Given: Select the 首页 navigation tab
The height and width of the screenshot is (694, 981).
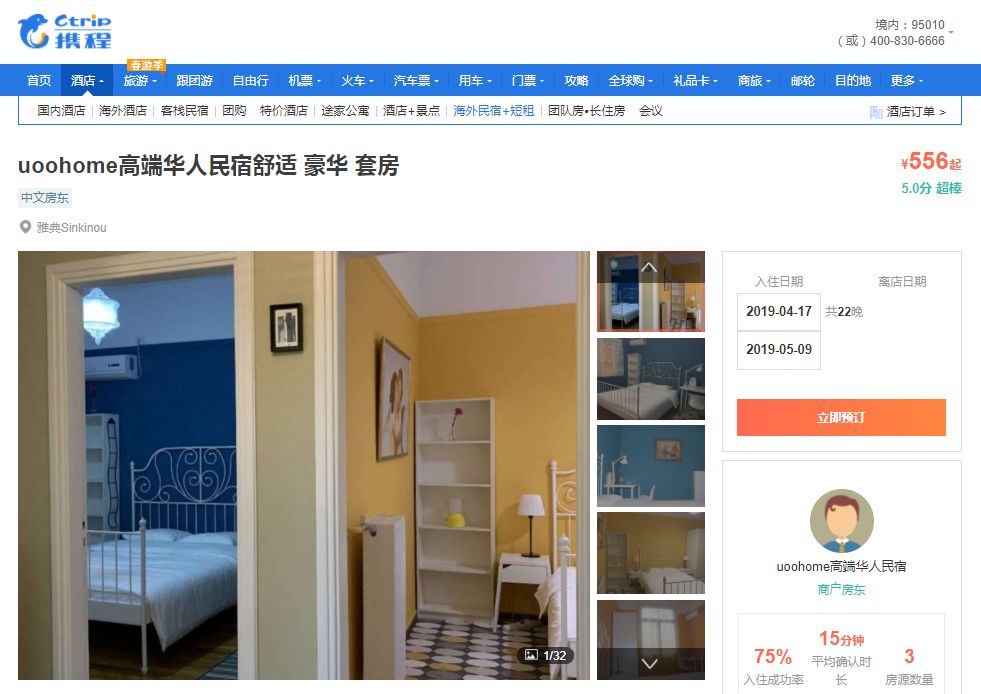Looking at the screenshot, I should pyautogui.click(x=39, y=81).
